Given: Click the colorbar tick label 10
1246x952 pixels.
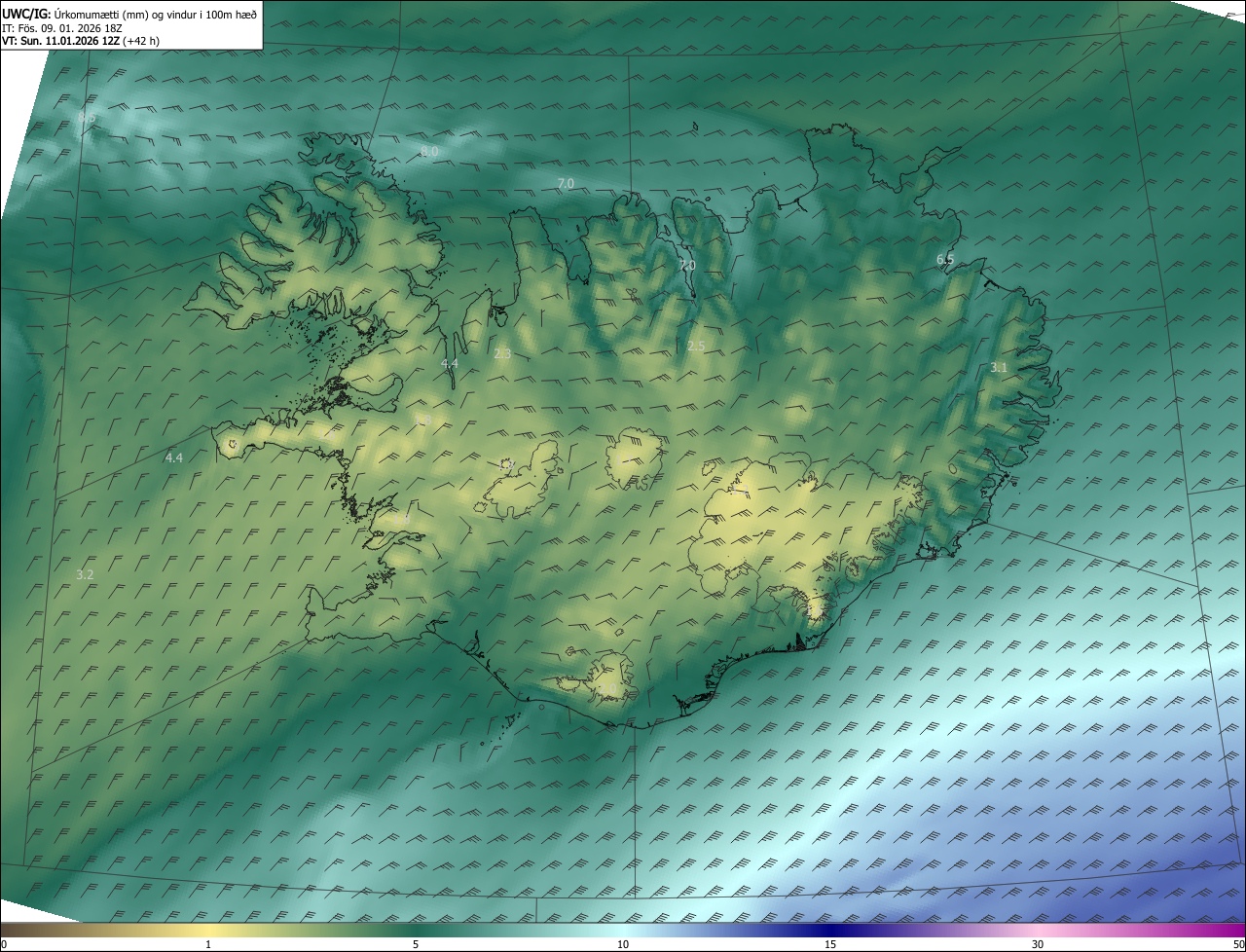Looking at the screenshot, I should coord(623,944).
